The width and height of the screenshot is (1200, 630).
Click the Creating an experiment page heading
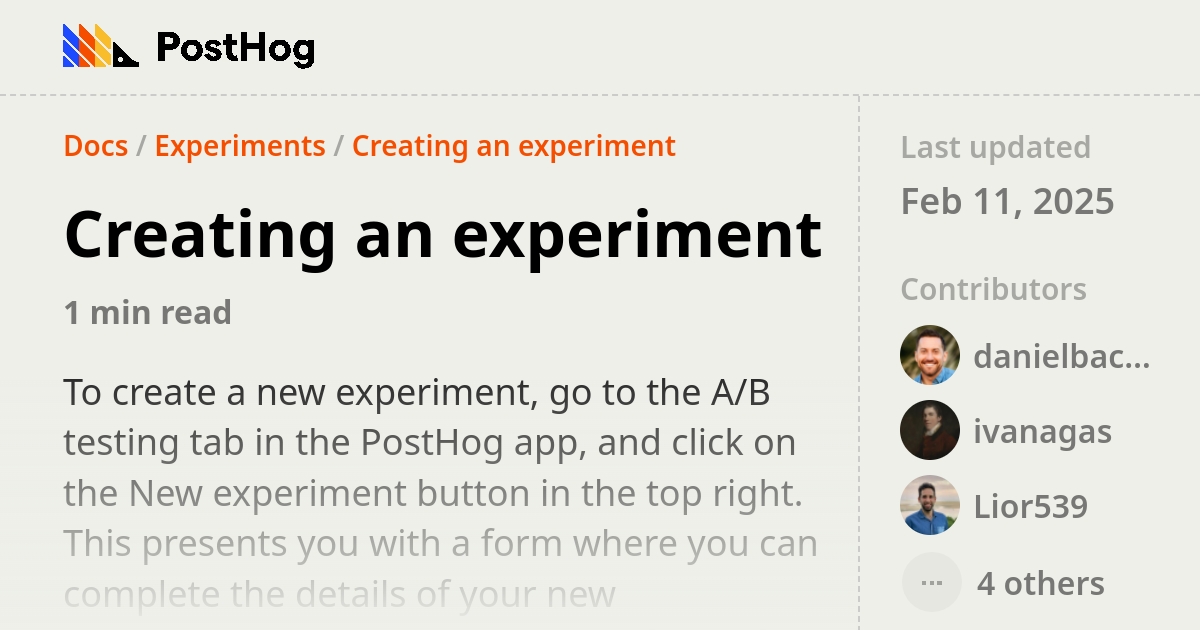[443, 234]
